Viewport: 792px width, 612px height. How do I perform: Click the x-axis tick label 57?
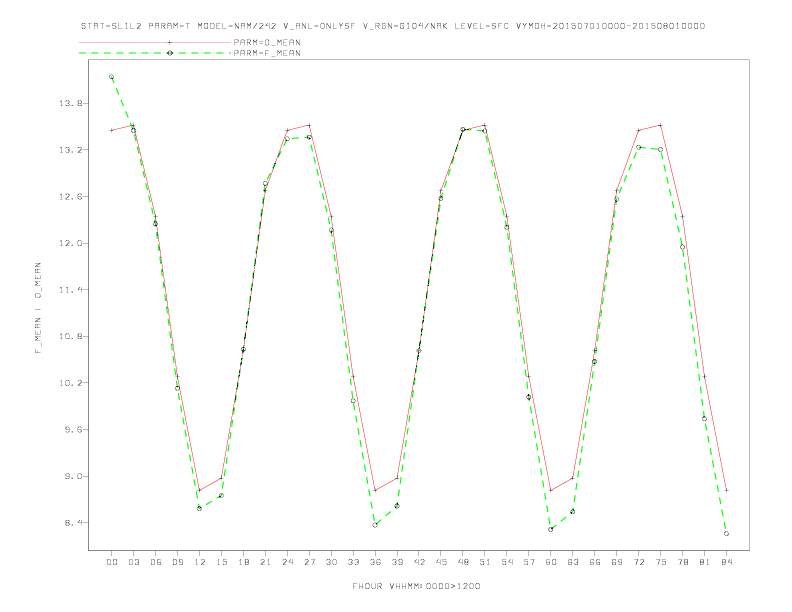click(529, 562)
